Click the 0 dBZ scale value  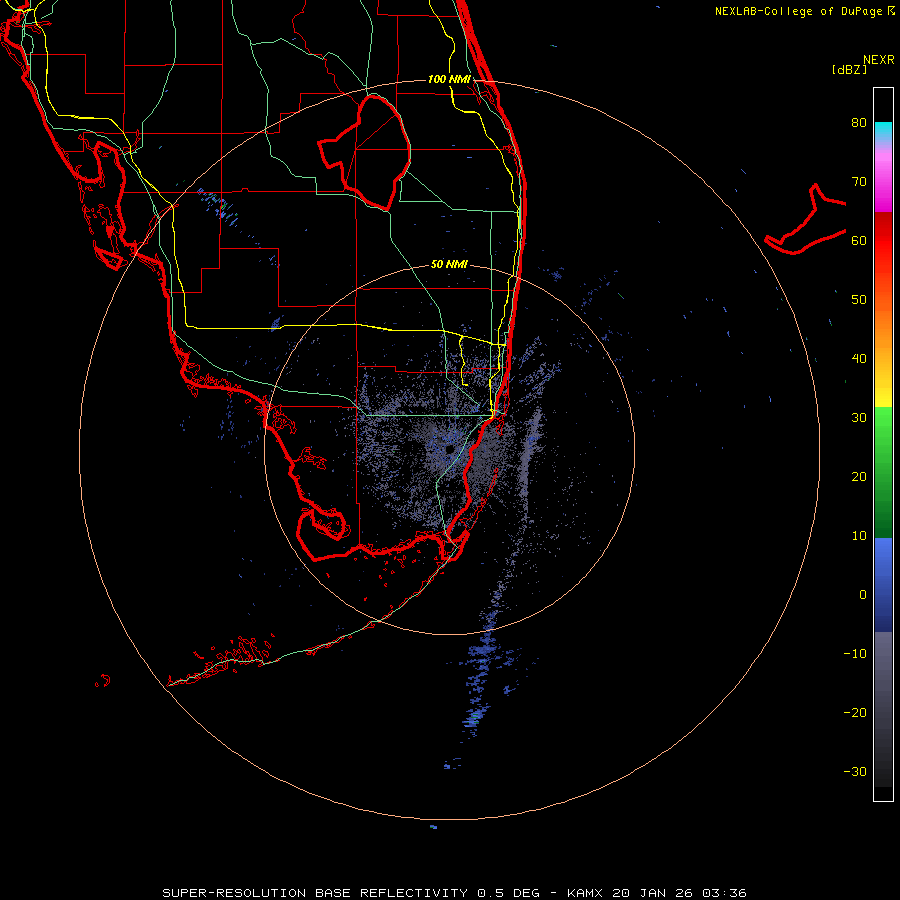[x=863, y=595]
